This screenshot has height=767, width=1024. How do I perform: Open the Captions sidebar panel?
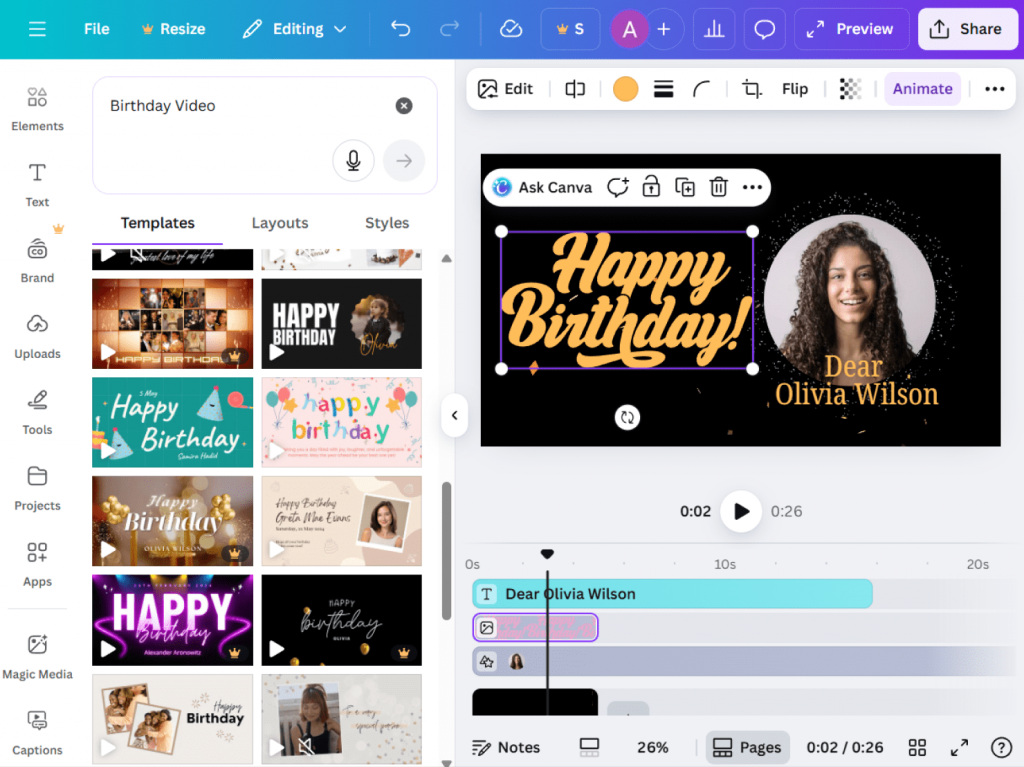click(x=37, y=732)
